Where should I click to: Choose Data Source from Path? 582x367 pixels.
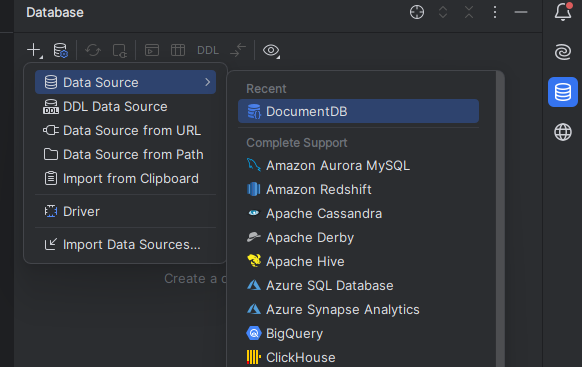125,154
